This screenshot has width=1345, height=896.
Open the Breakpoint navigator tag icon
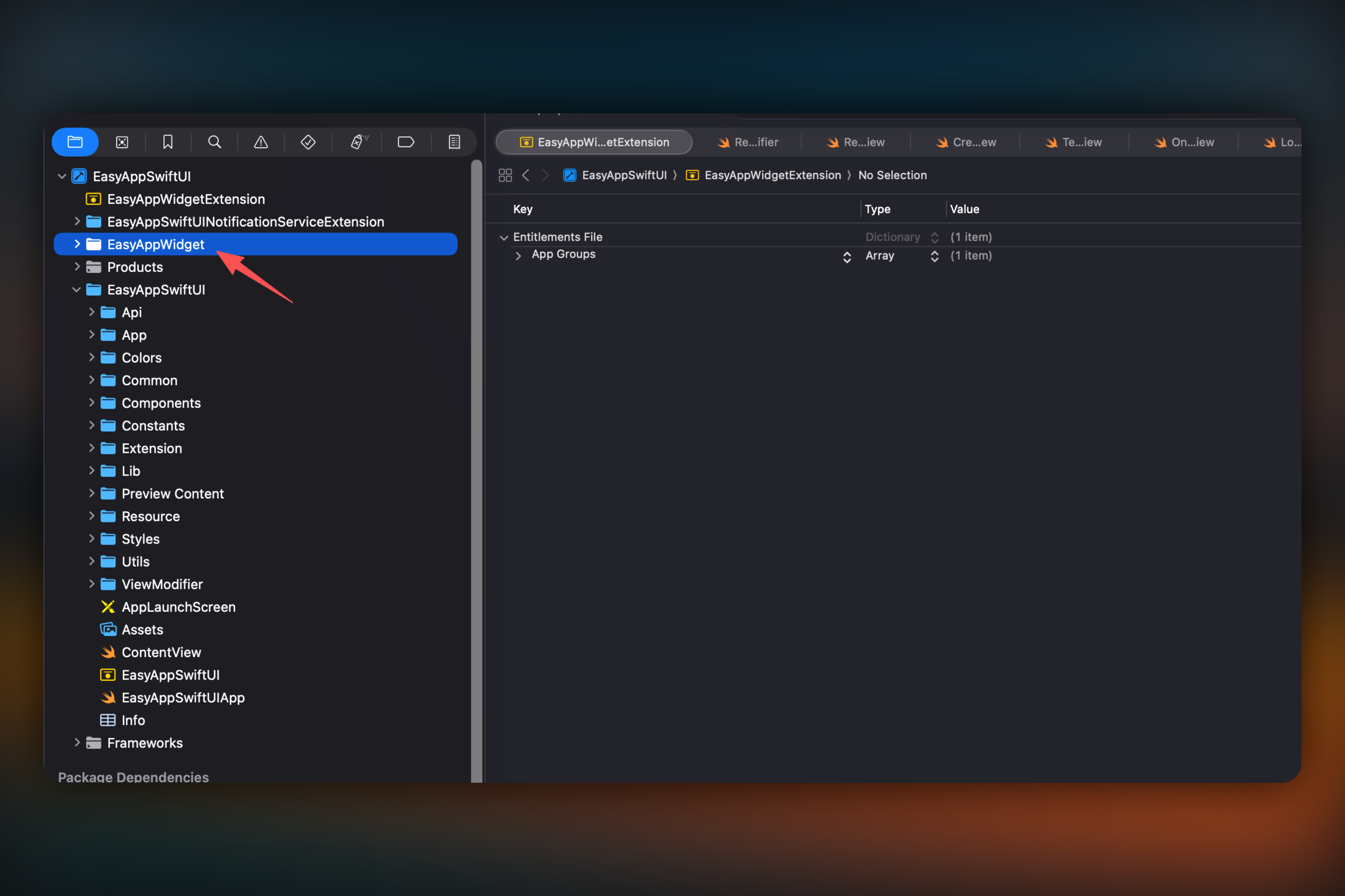point(406,142)
